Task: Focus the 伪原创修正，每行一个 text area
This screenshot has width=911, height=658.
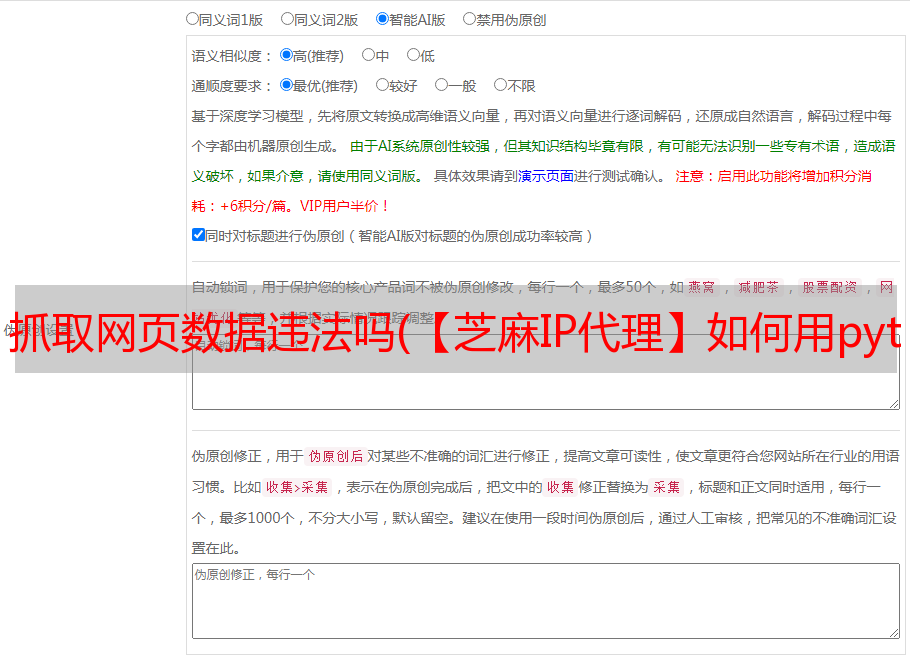Action: pyautogui.click(x=546, y=601)
